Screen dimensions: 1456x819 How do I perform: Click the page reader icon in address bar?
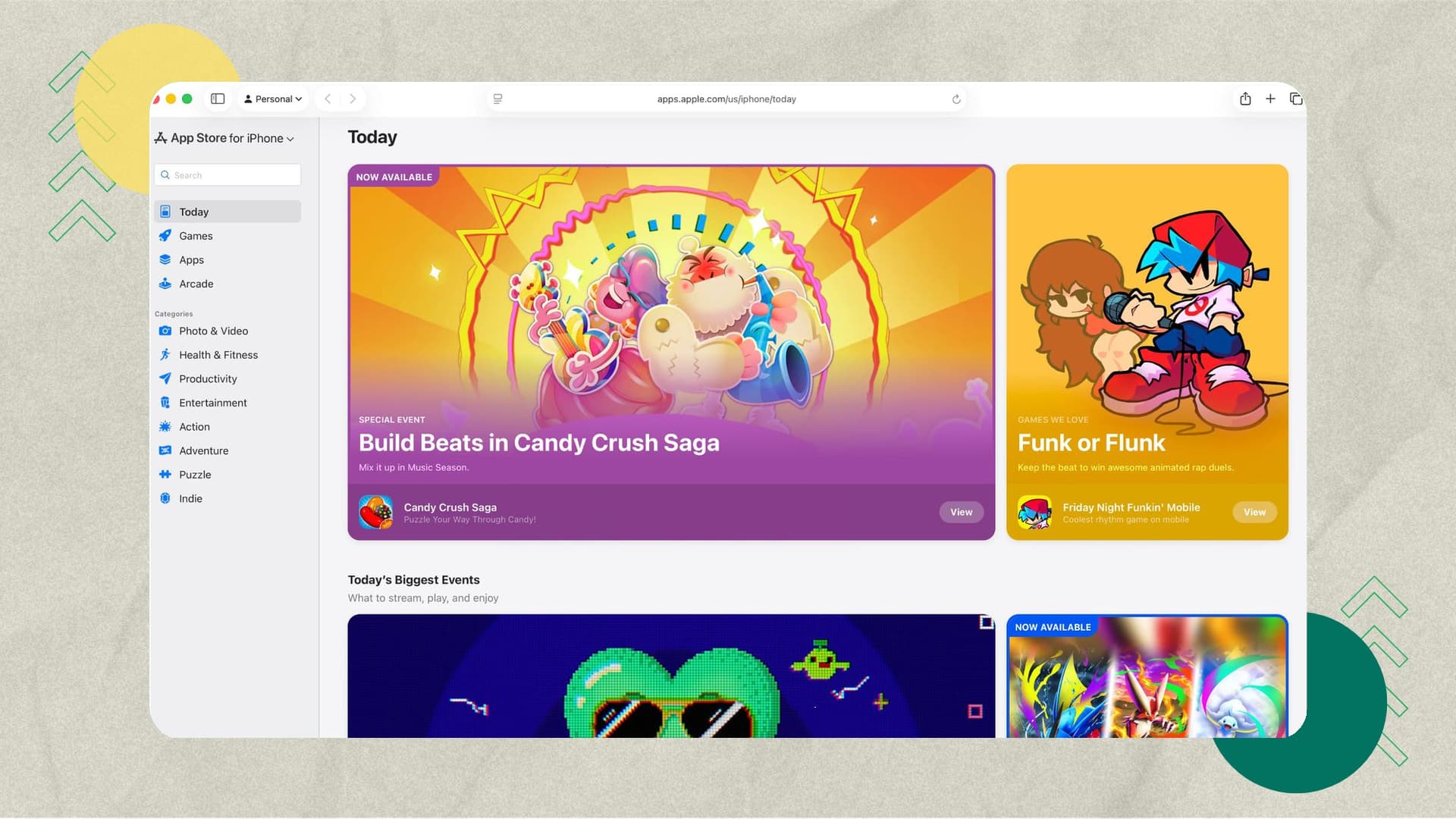click(x=497, y=99)
